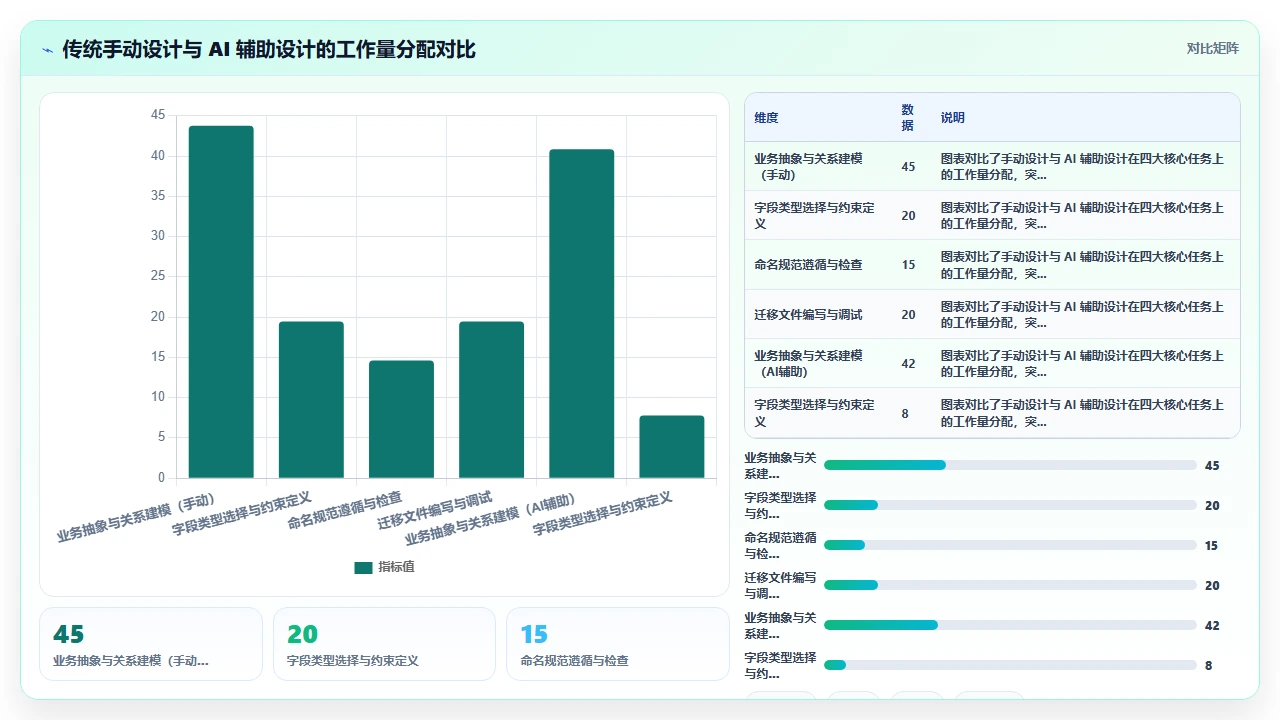Select the shortest chart bar valued 8
Screen dimensions: 1280x720
tap(671, 447)
